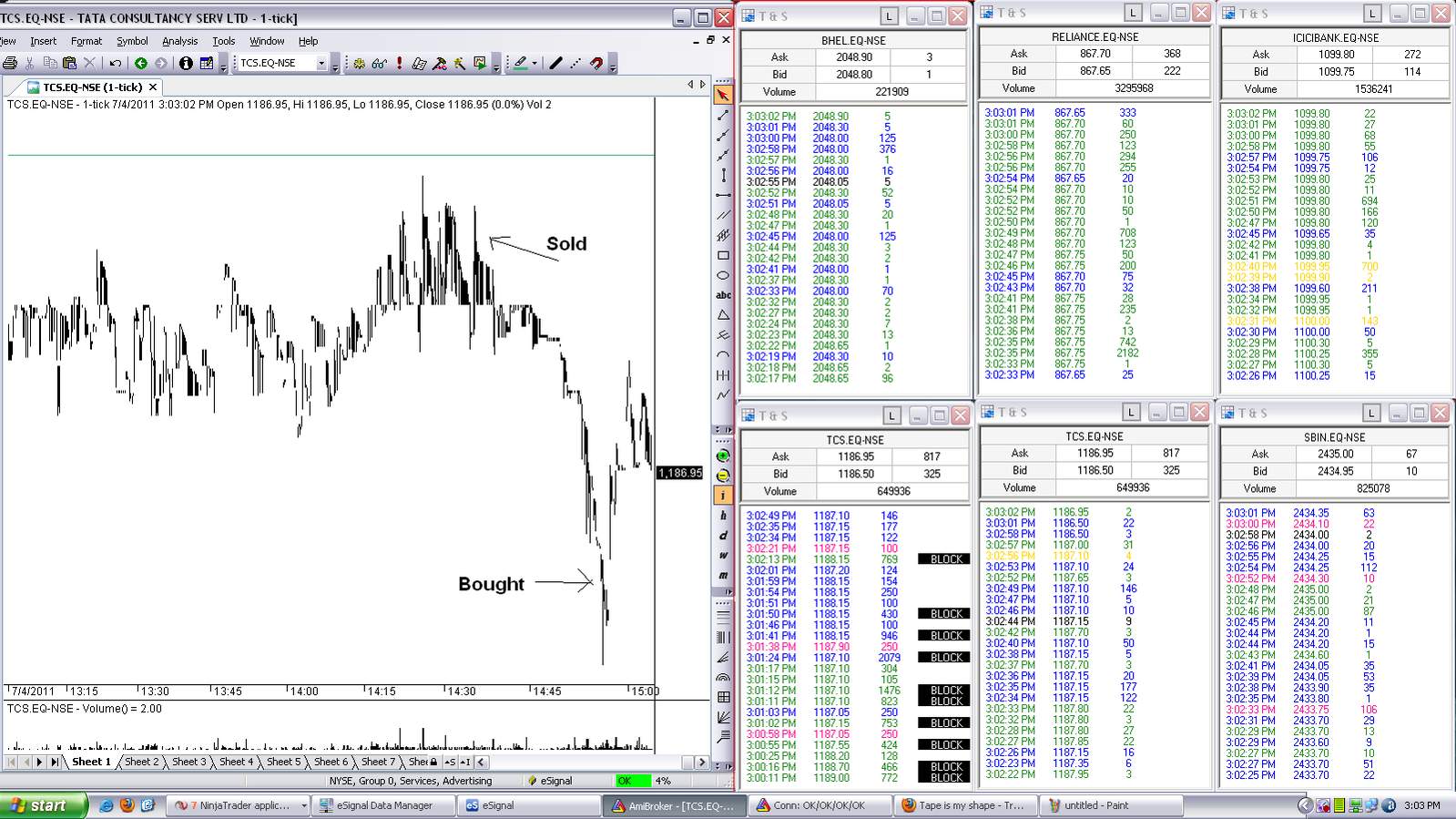Select the ellipse drawing tool
Screen dimensions: 1456x819
[723, 275]
